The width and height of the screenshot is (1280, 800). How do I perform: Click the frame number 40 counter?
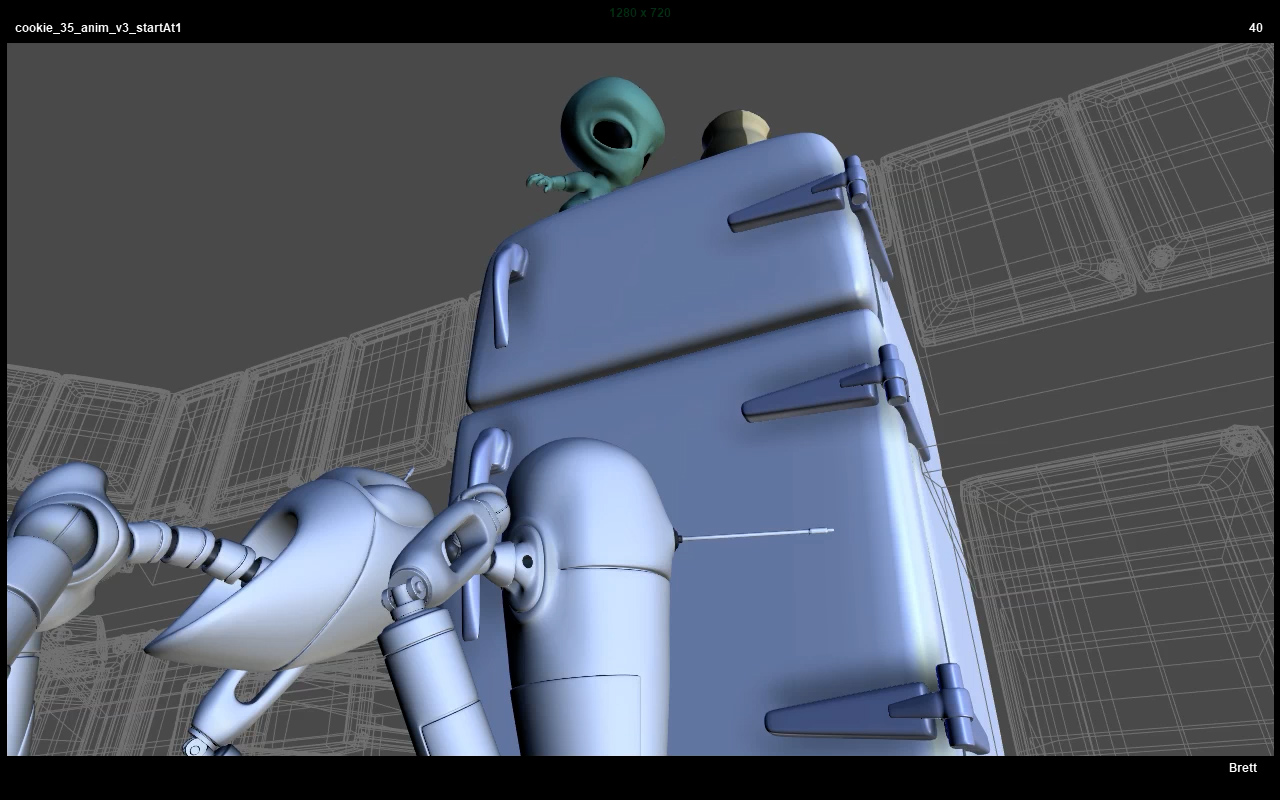[1255, 28]
